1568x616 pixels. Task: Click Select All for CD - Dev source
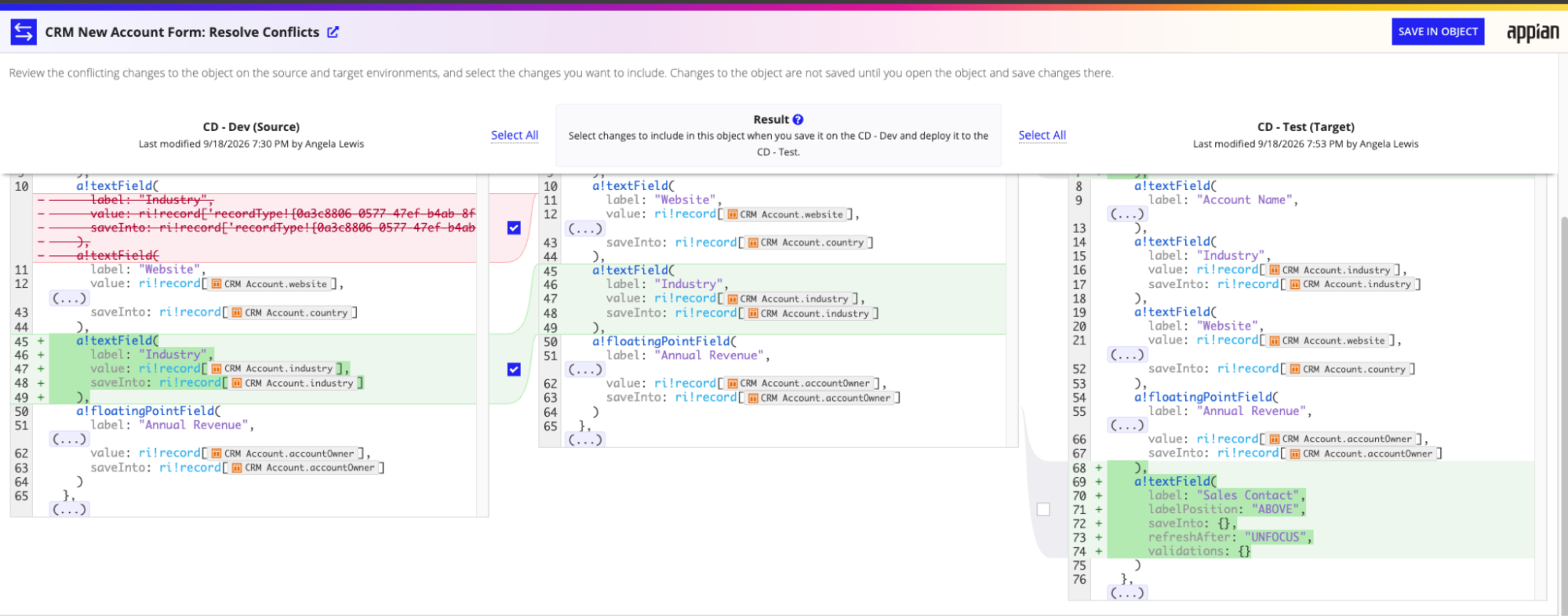(515, 135)
